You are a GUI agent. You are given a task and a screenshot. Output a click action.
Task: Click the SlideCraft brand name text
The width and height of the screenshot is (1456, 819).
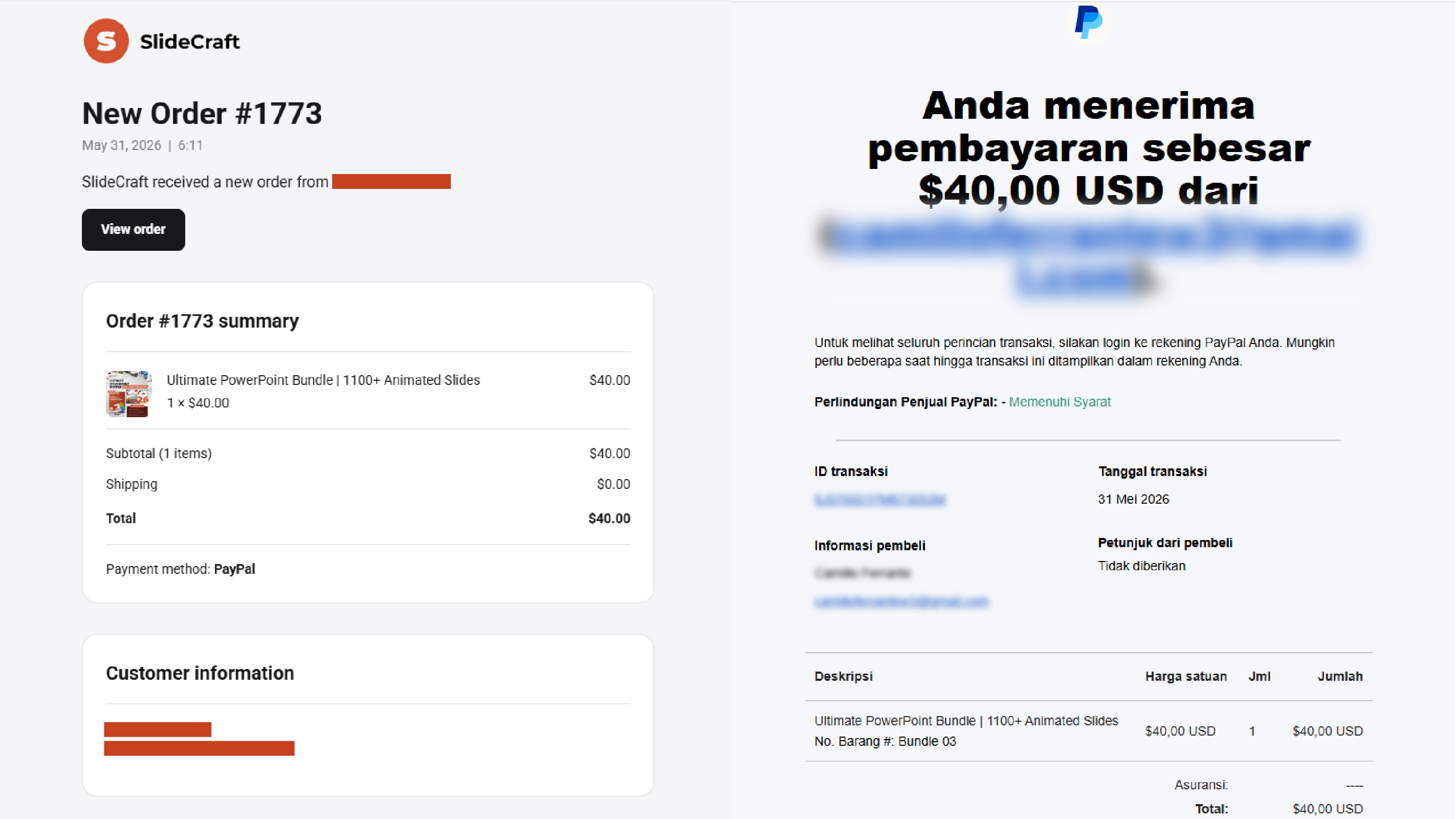(190, 41)
